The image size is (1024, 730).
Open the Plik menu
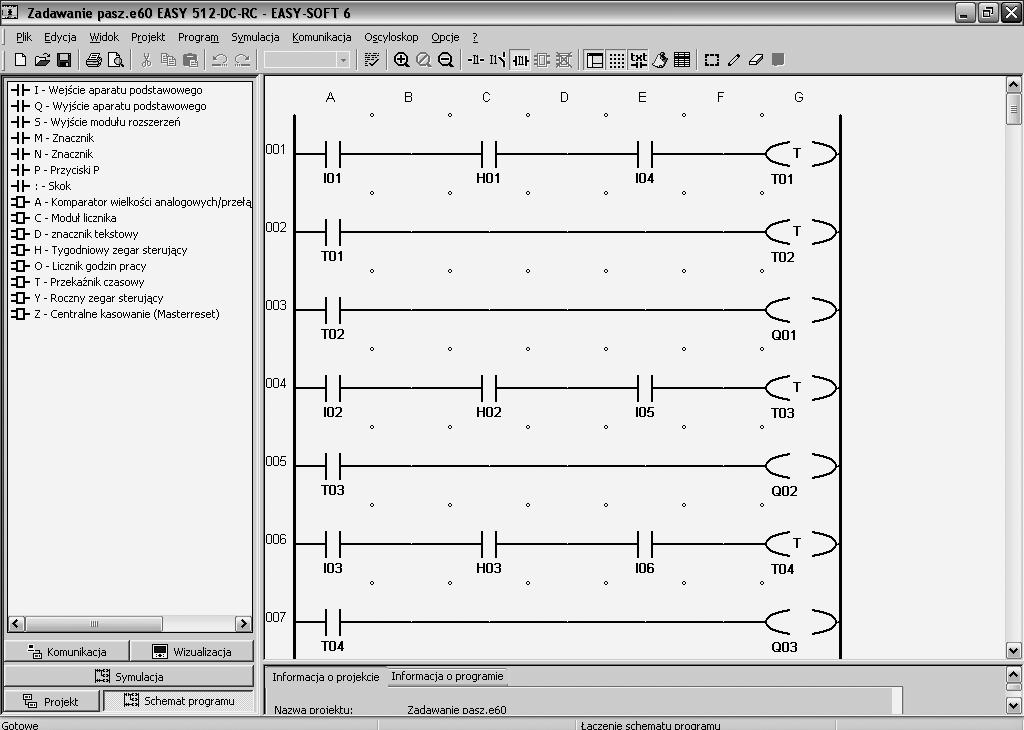pyautogui.click(x=24, y=37)
